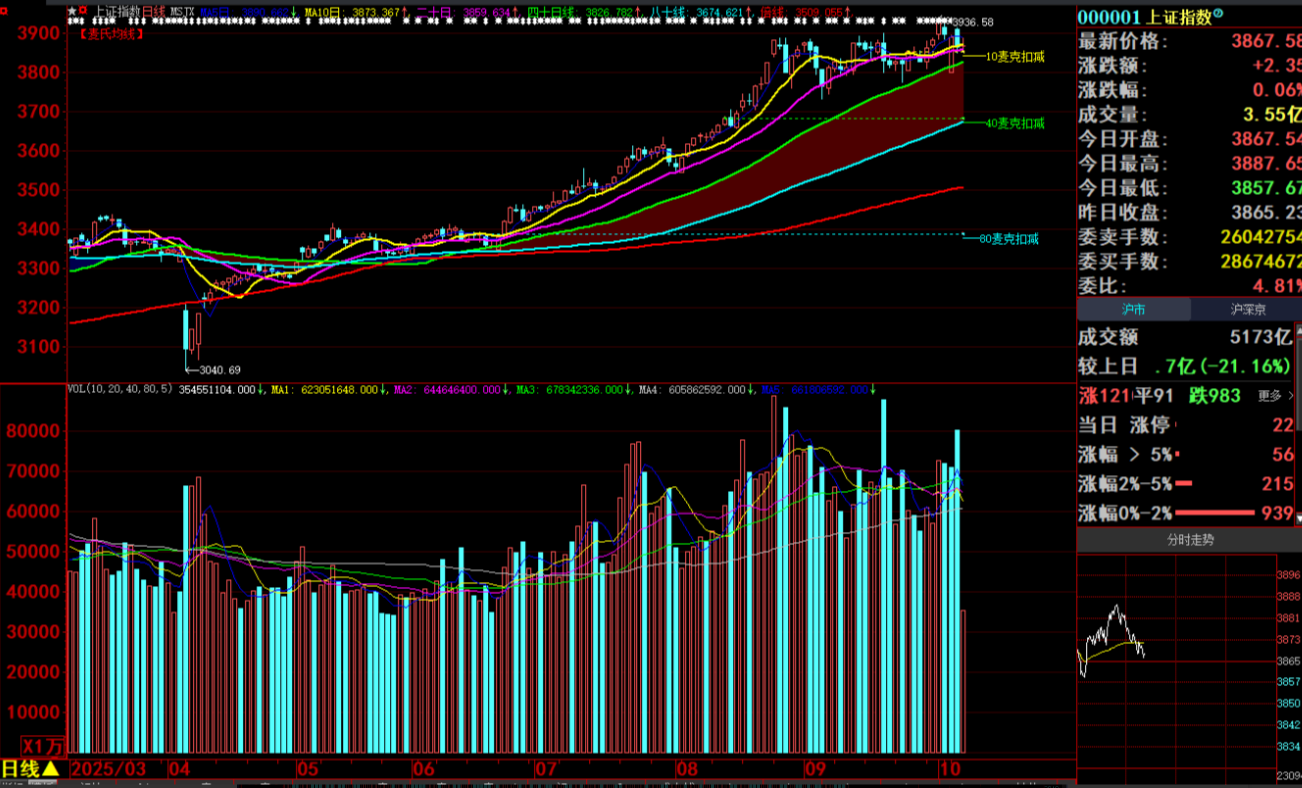This screenshot has height=788, width=1302.
Task: Click the 000001 stock code
Action: coord(1109,17)
